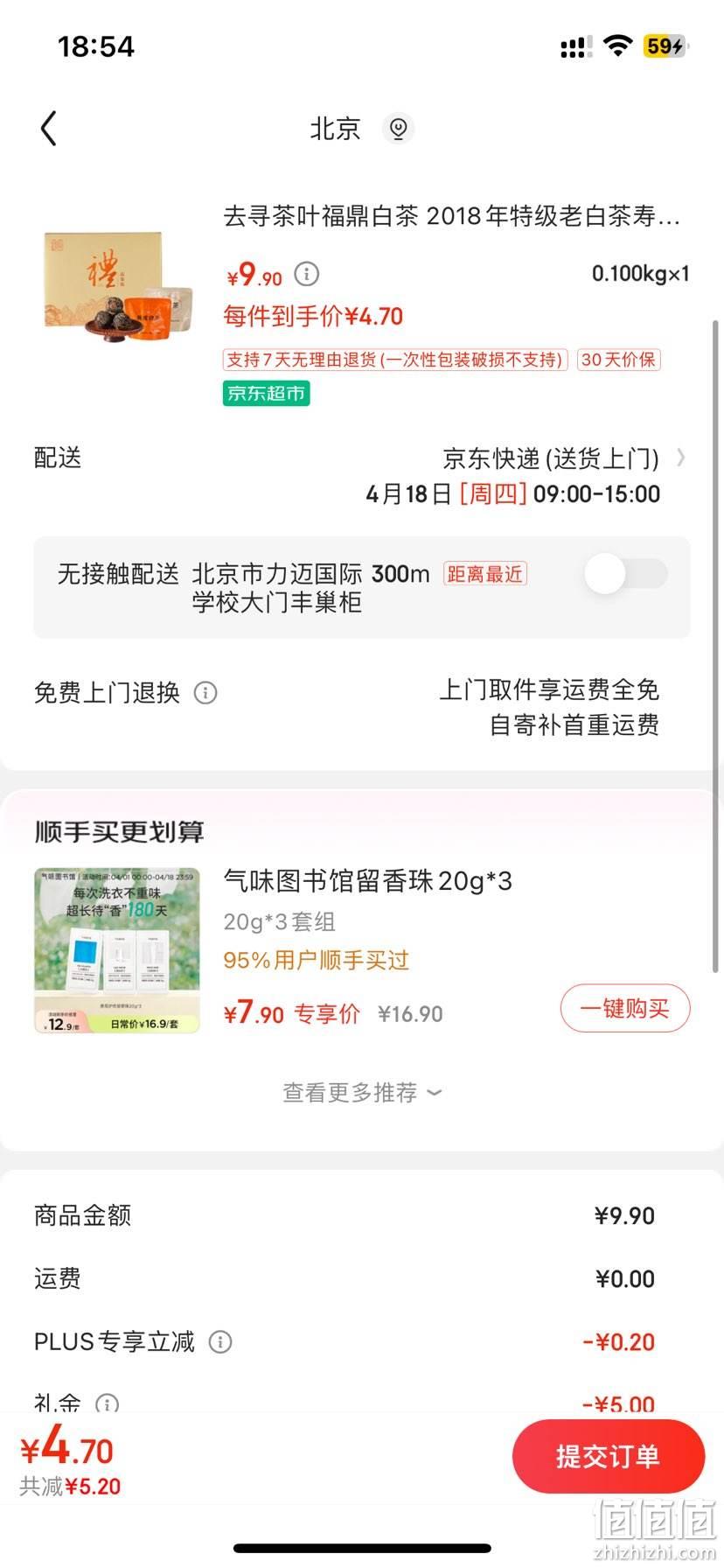Tap the 提交订单 button
Viewport: 724px width, 1568px height.
pyautogui.click(x=609, y=1456)
